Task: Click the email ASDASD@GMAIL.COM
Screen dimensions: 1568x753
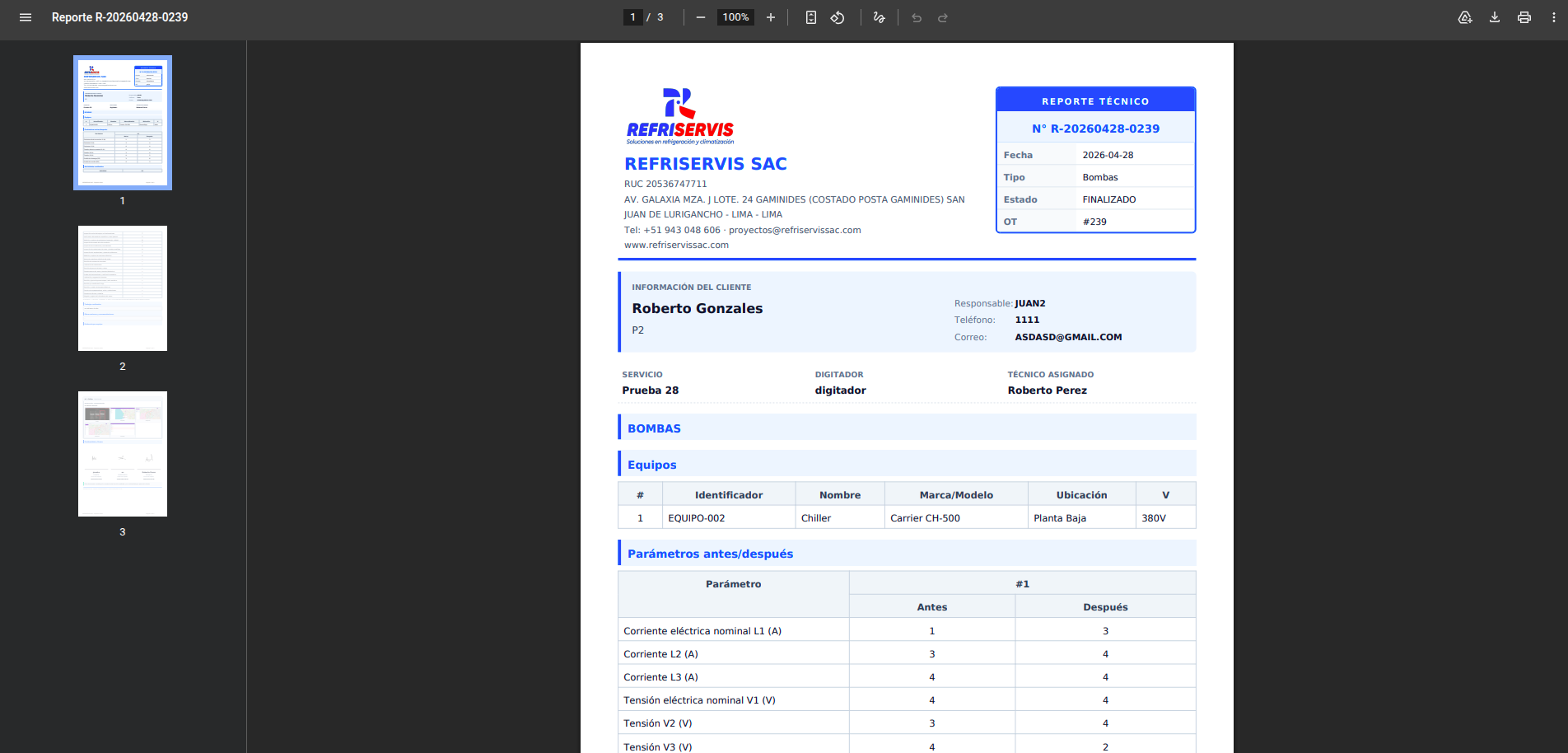Action: pyautogui.click(x=1068, y=337)
